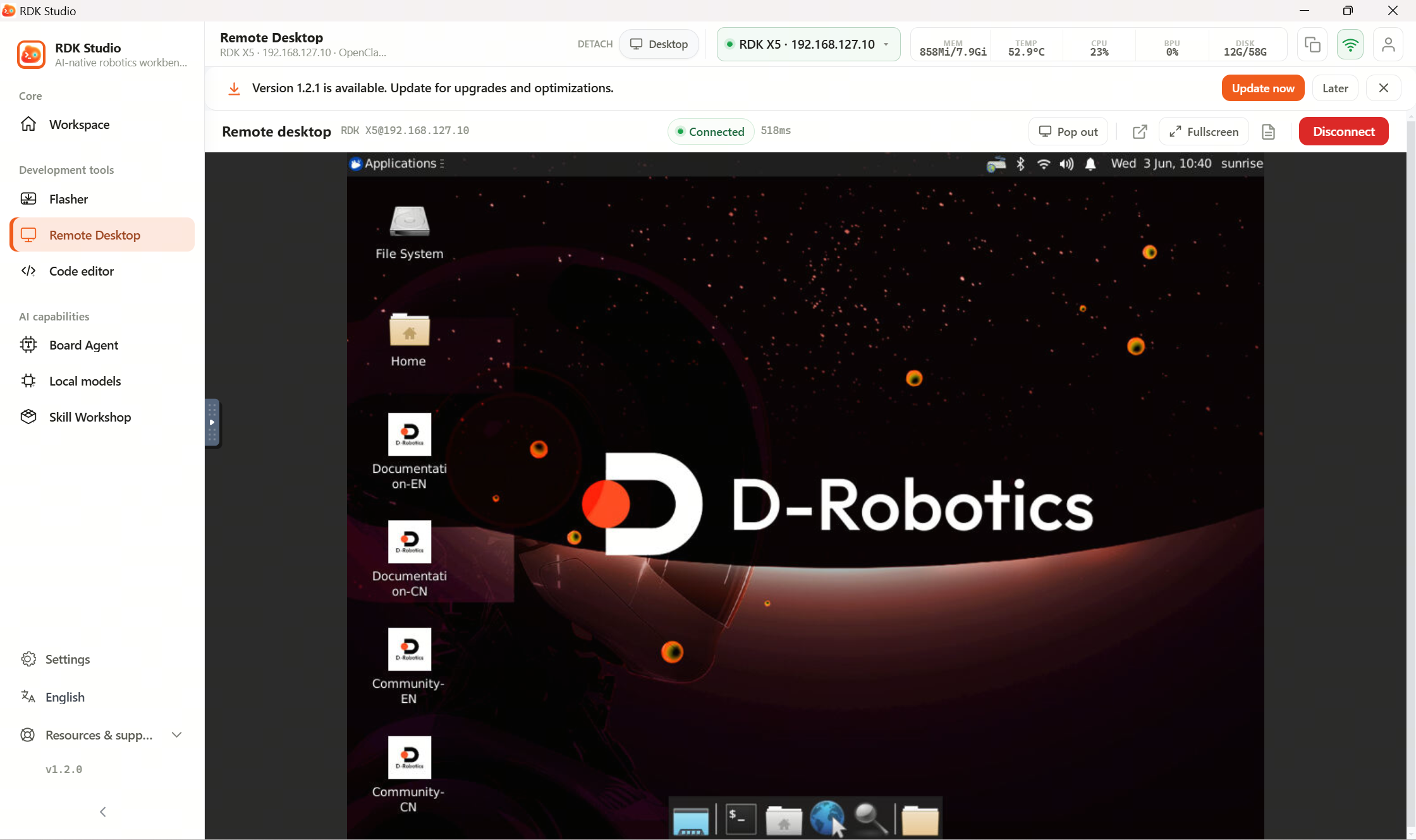This screenshot has height=840, width=1416.
Task: Click the TEMP 52.9°C indicator
Action: [1026, 48]
